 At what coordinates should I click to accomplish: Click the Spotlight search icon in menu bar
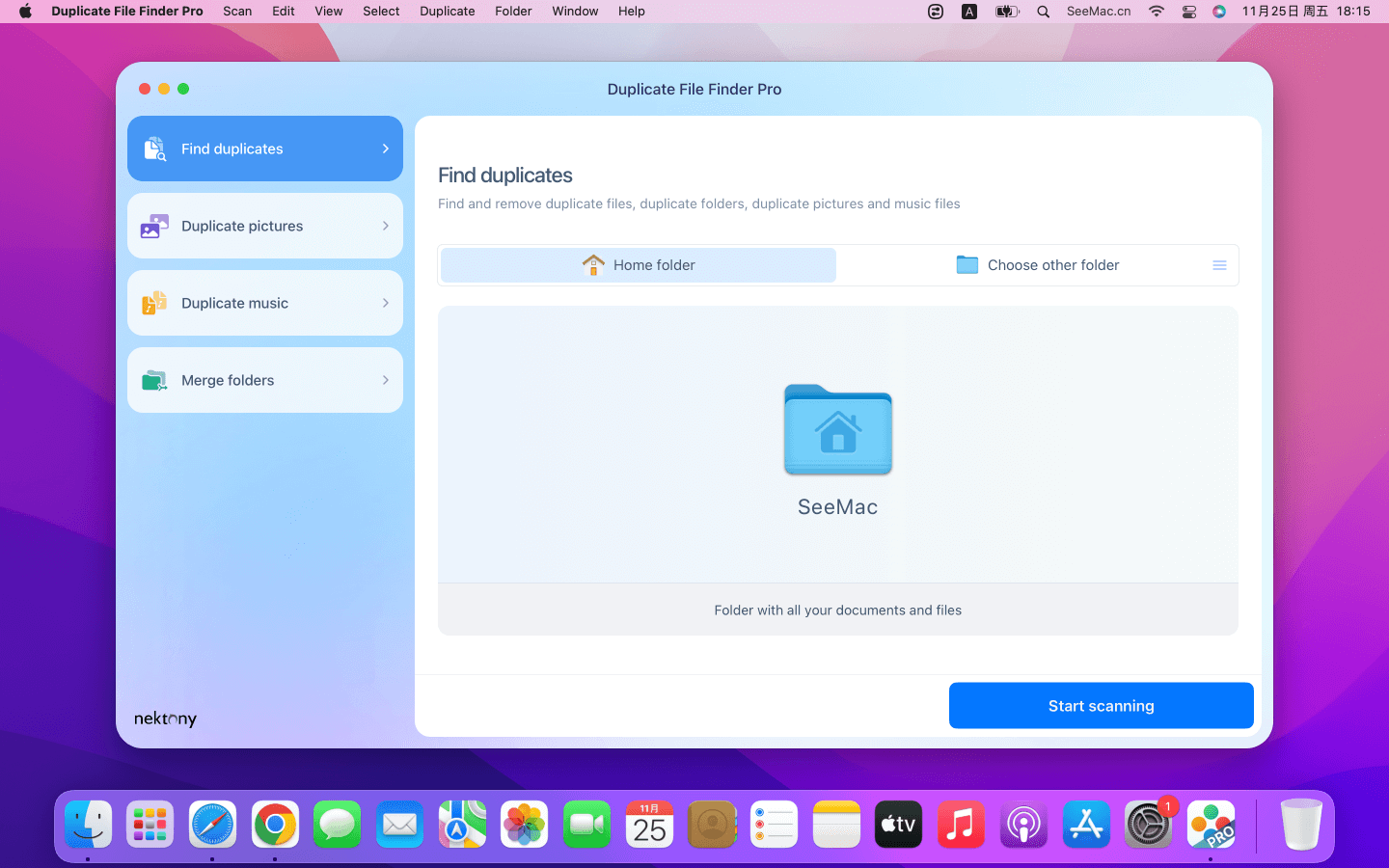1044,12
